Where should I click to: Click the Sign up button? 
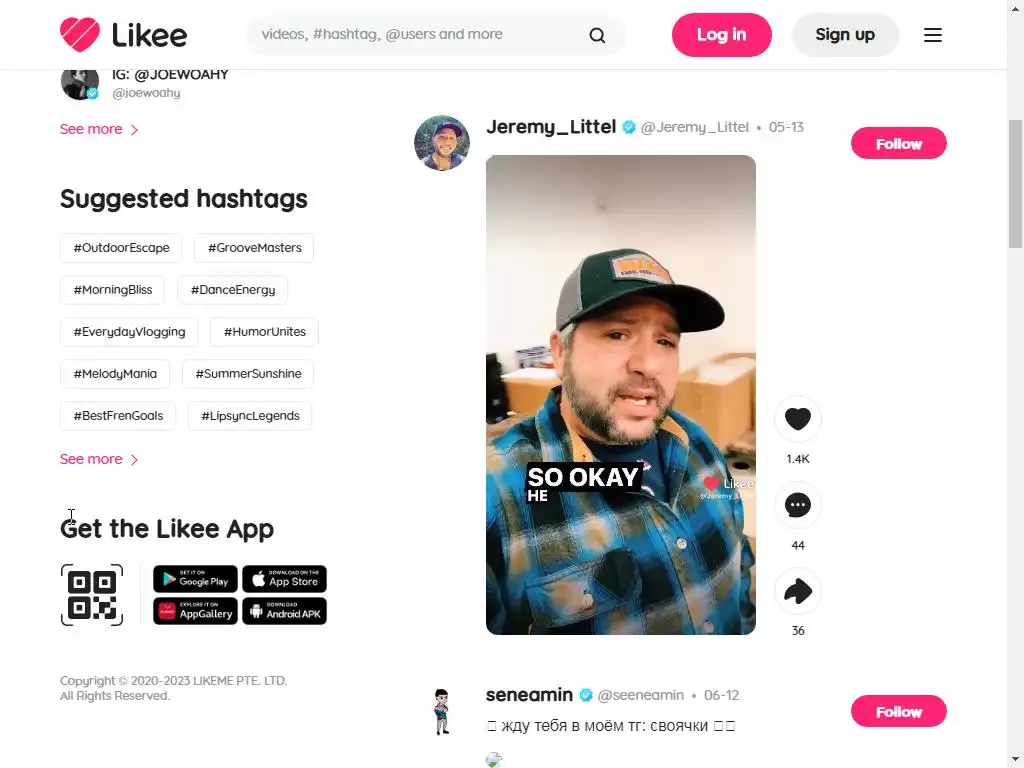[x=845, y=35]
